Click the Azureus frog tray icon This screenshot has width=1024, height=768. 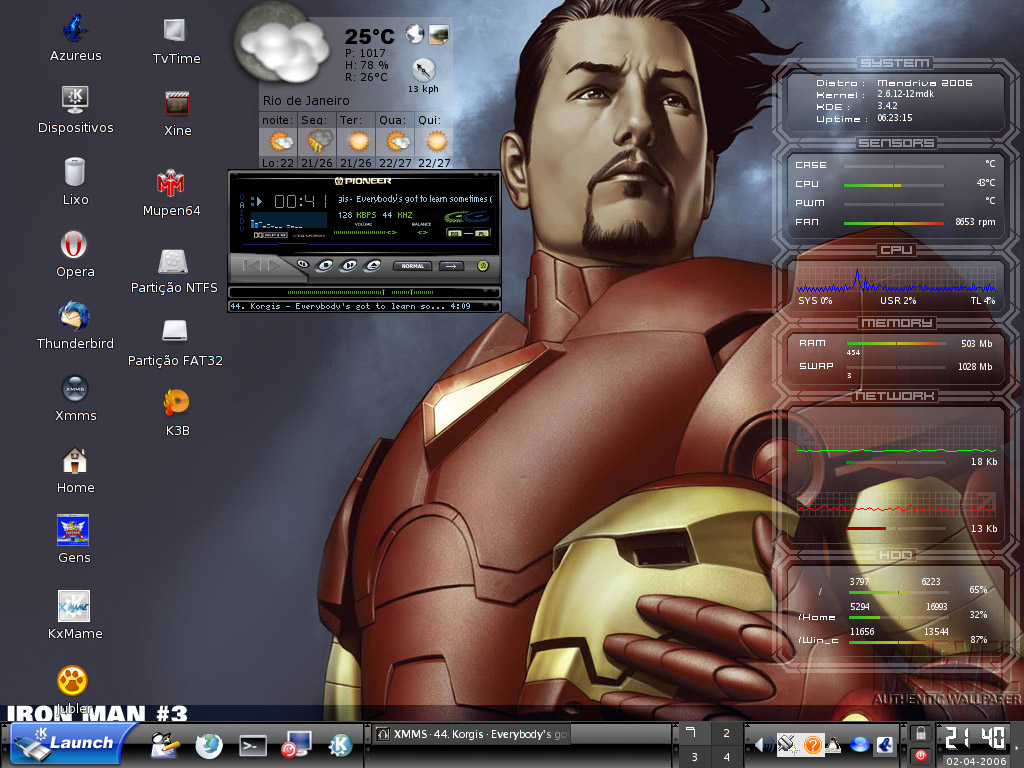point(886,745)
